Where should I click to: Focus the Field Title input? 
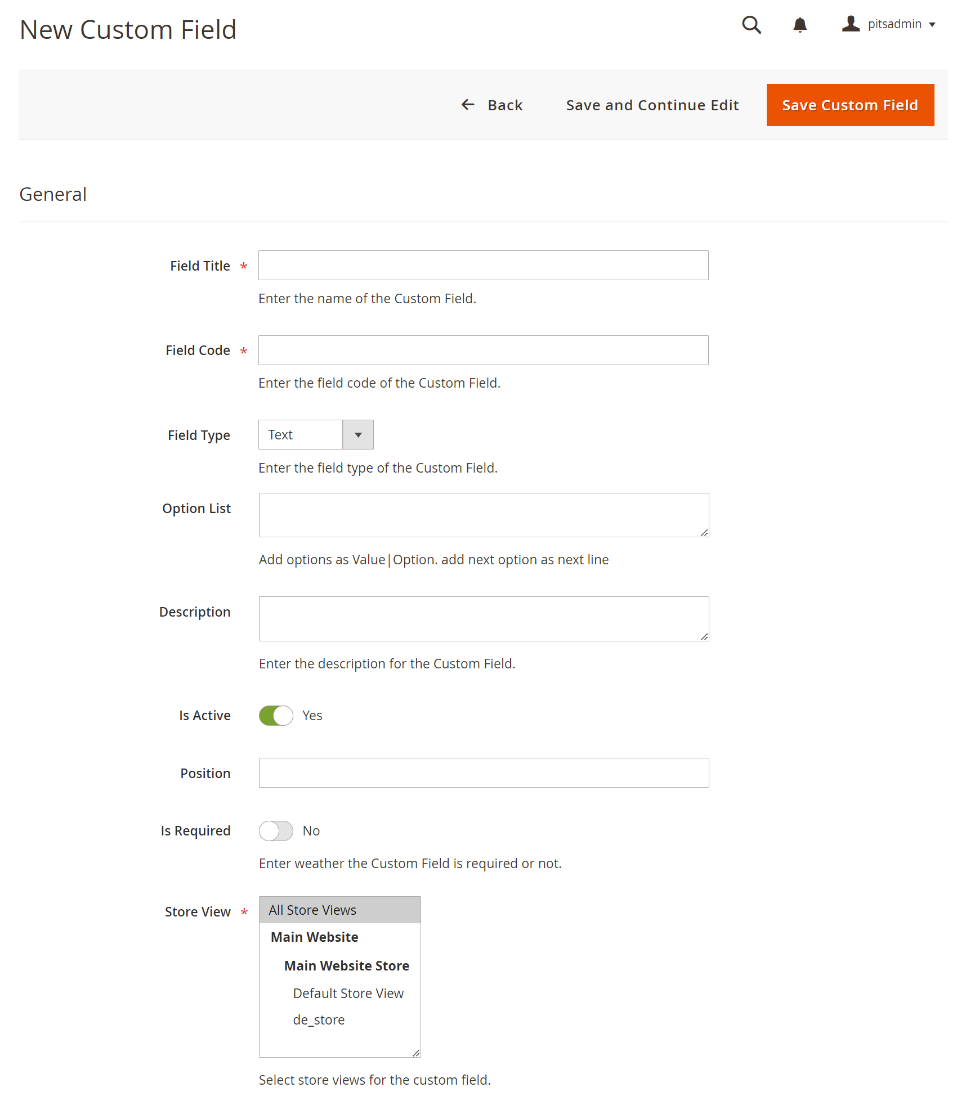[483, 265]
